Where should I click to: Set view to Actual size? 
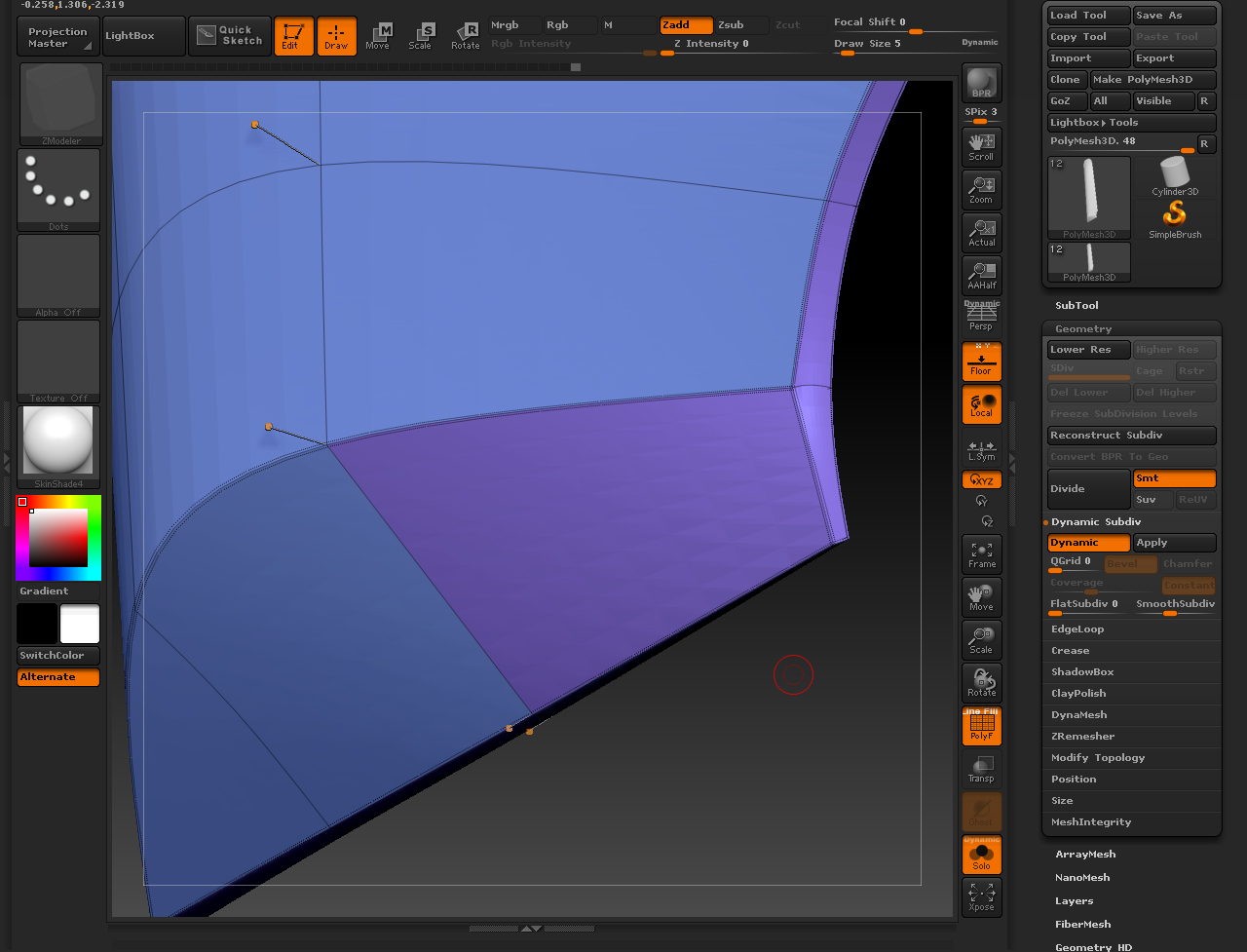(981, 233)
